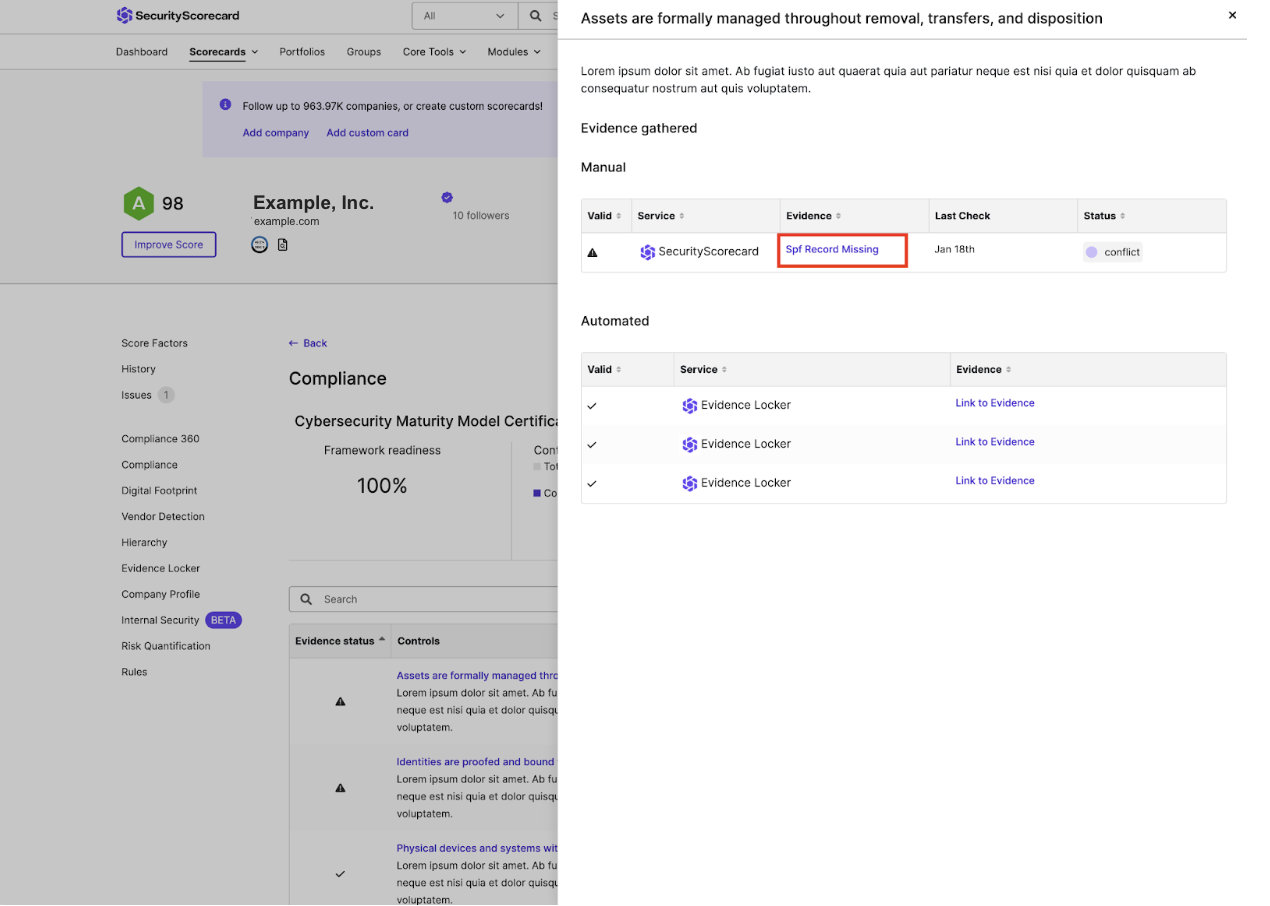Screen dimensions: 1270x906
Task: Click first Evidence Locker logo icon
Action: coord(689,405)
